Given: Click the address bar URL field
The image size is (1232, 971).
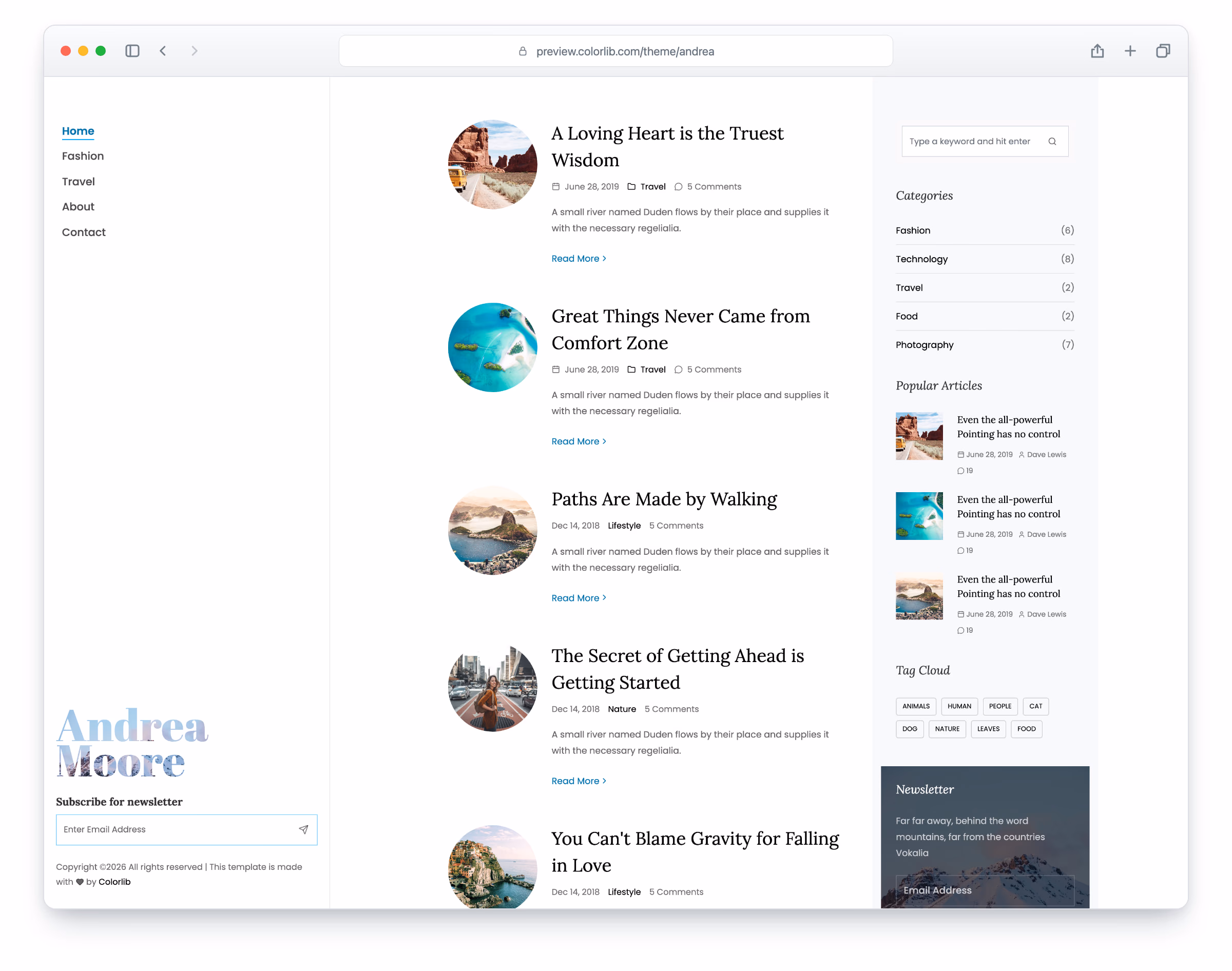Looking at the screenshot, I should click(x=615, y=51).
